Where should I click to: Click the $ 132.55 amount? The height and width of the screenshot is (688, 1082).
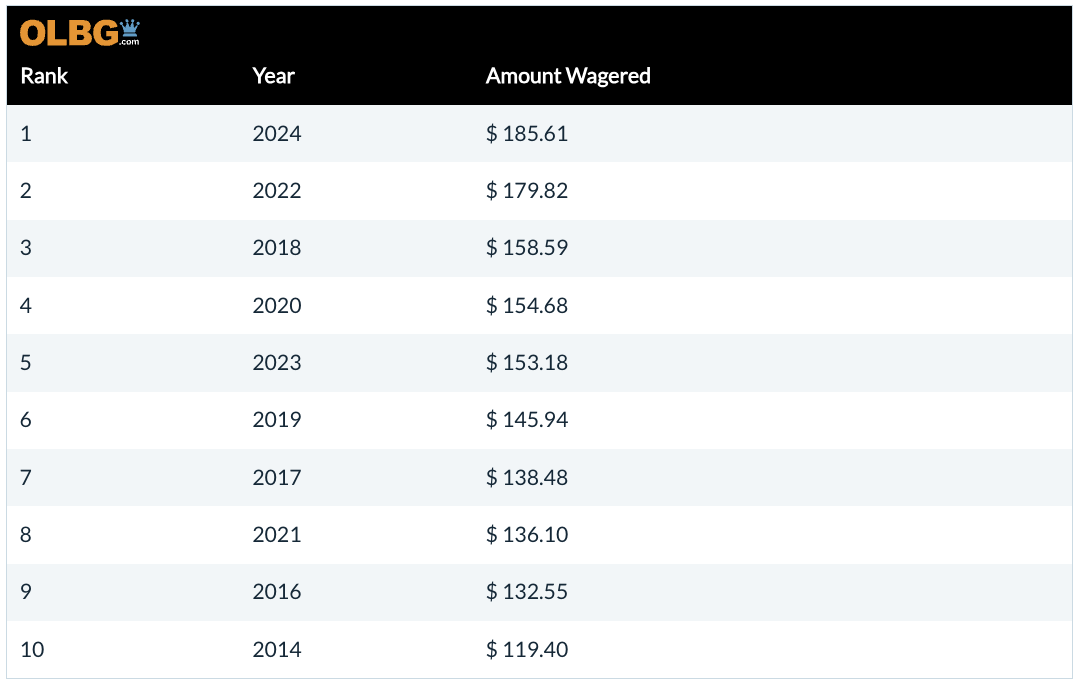pos(527,591)
